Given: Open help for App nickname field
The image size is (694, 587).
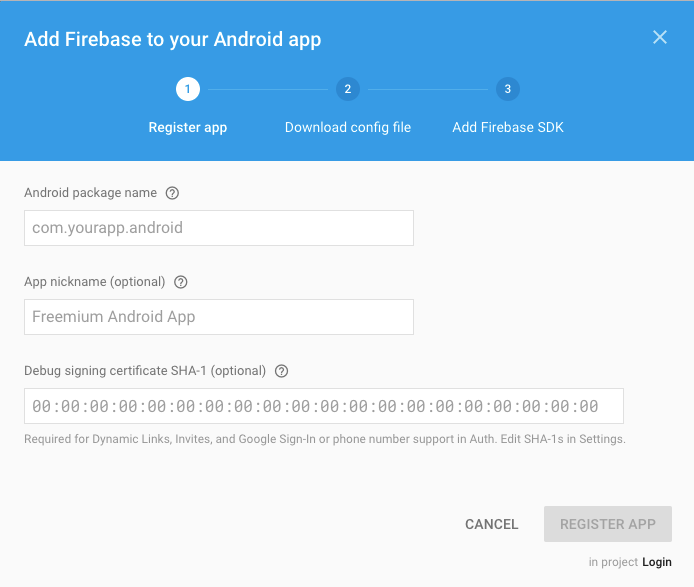Looking at the screenshot, I should 181,282.
